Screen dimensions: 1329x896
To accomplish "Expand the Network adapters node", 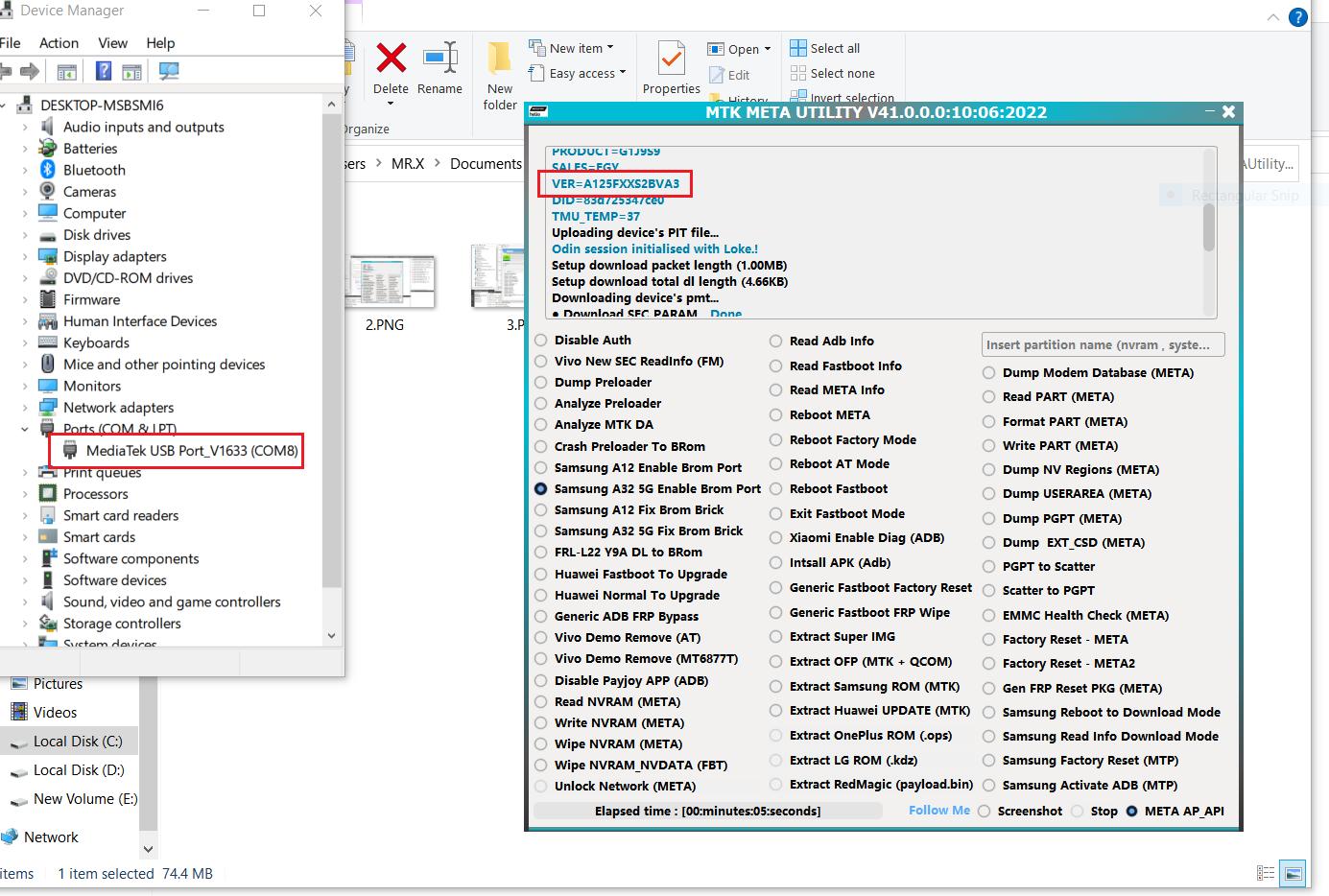I will click(25, 407).
